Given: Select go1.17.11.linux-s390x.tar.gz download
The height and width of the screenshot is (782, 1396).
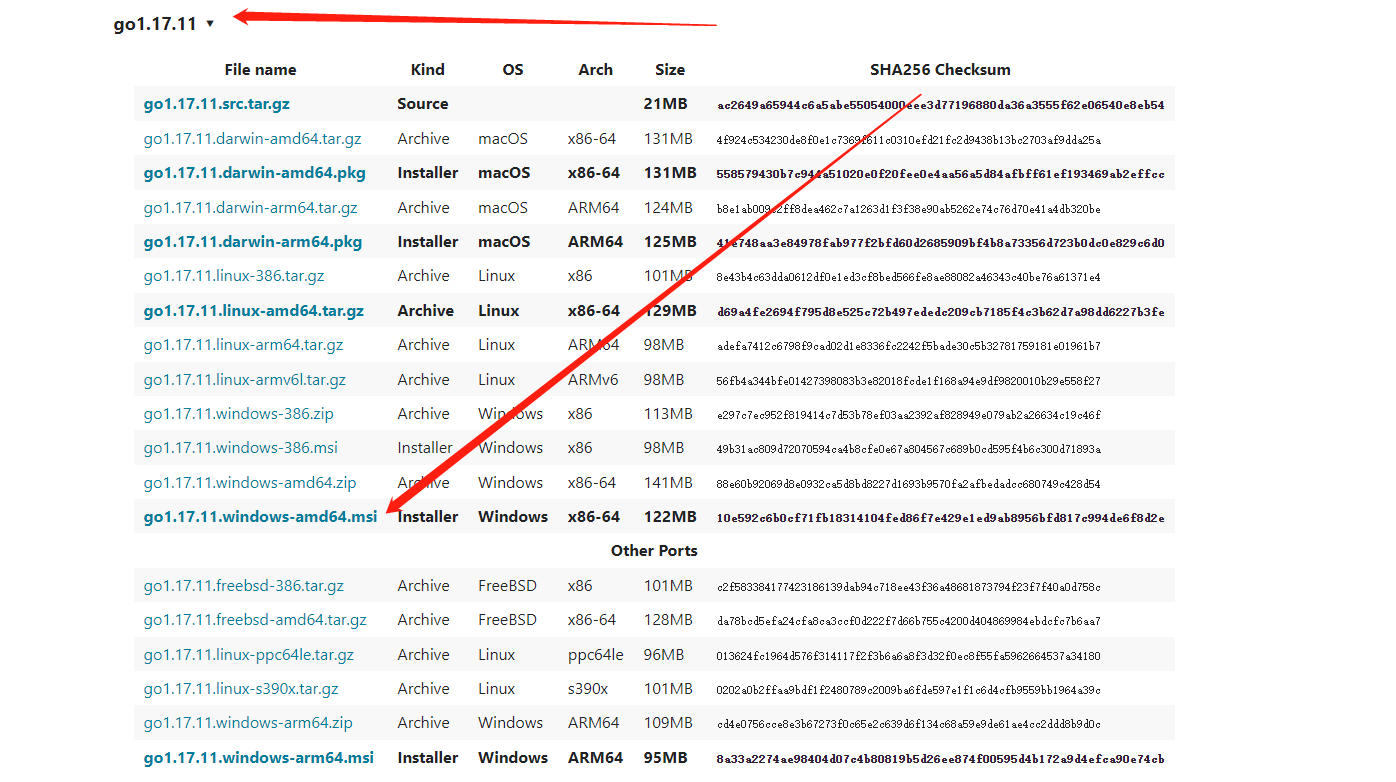Looking at the screenshot, I should (241, 689).
